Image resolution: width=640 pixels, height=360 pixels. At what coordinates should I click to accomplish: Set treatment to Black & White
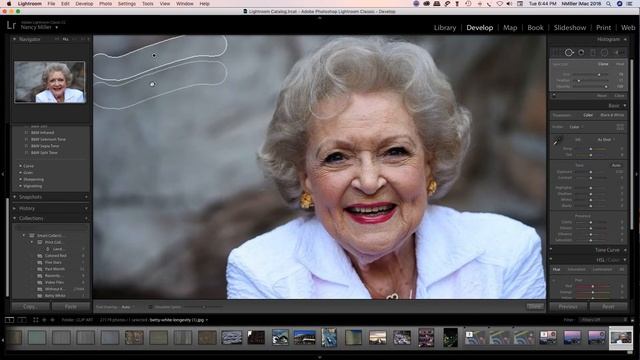pyautogui.click(x=612, y=116)
